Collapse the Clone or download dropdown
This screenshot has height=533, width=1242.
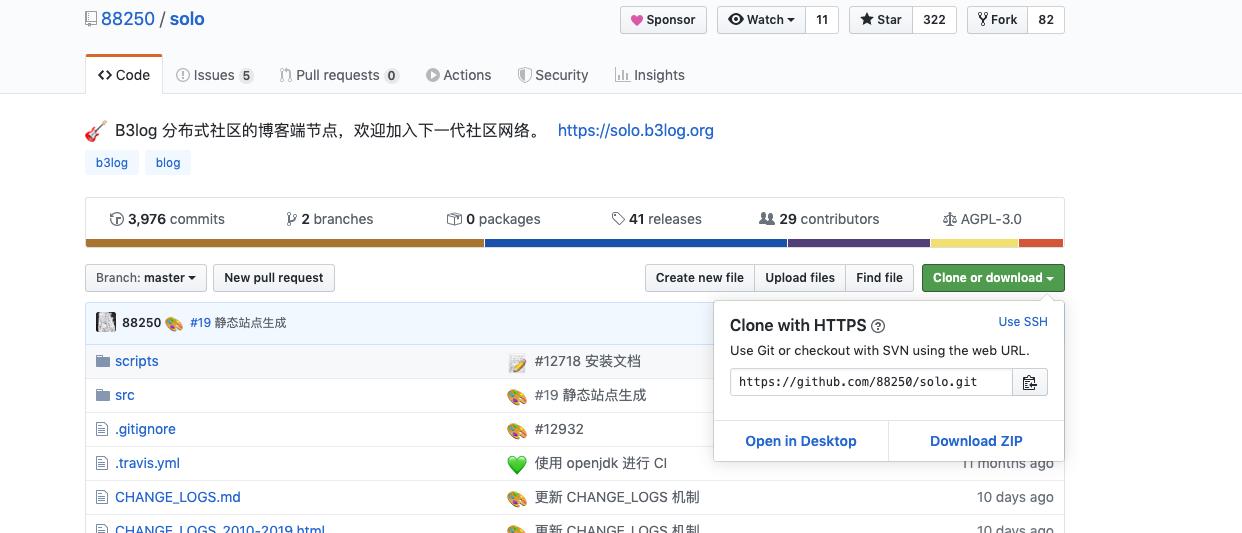pos(992,278)
